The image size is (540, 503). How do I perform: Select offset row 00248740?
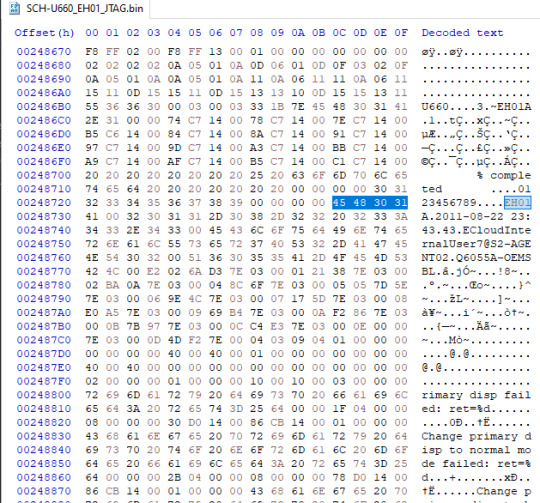44,230
